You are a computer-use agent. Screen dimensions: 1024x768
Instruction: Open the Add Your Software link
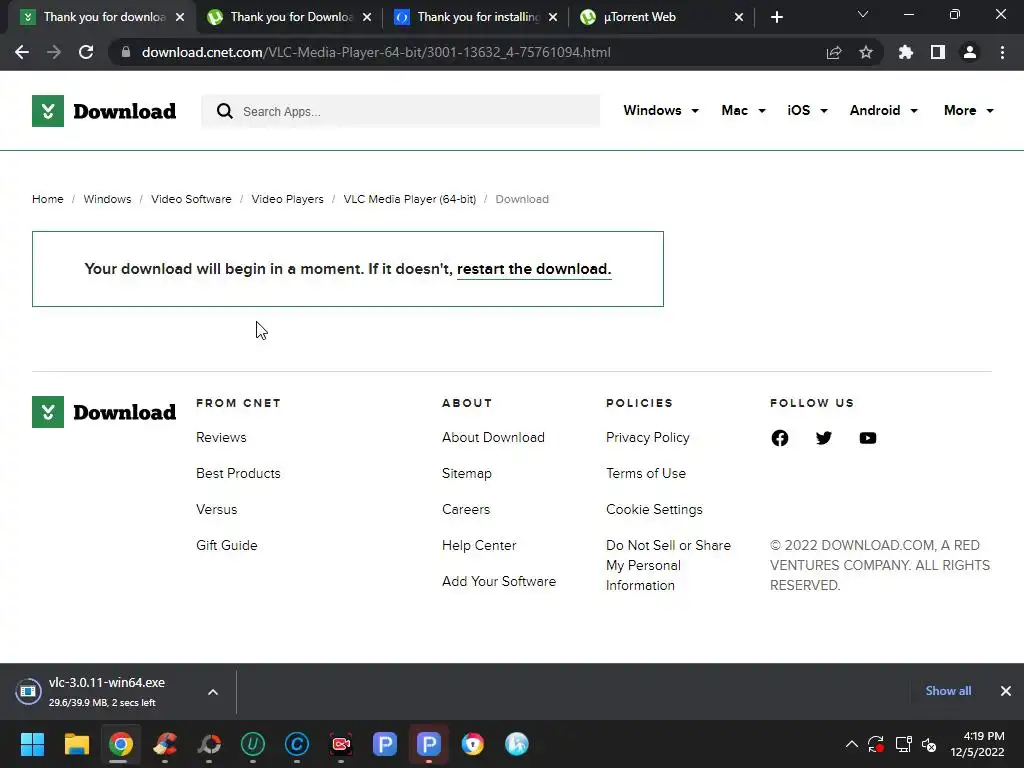coord(499,581)
